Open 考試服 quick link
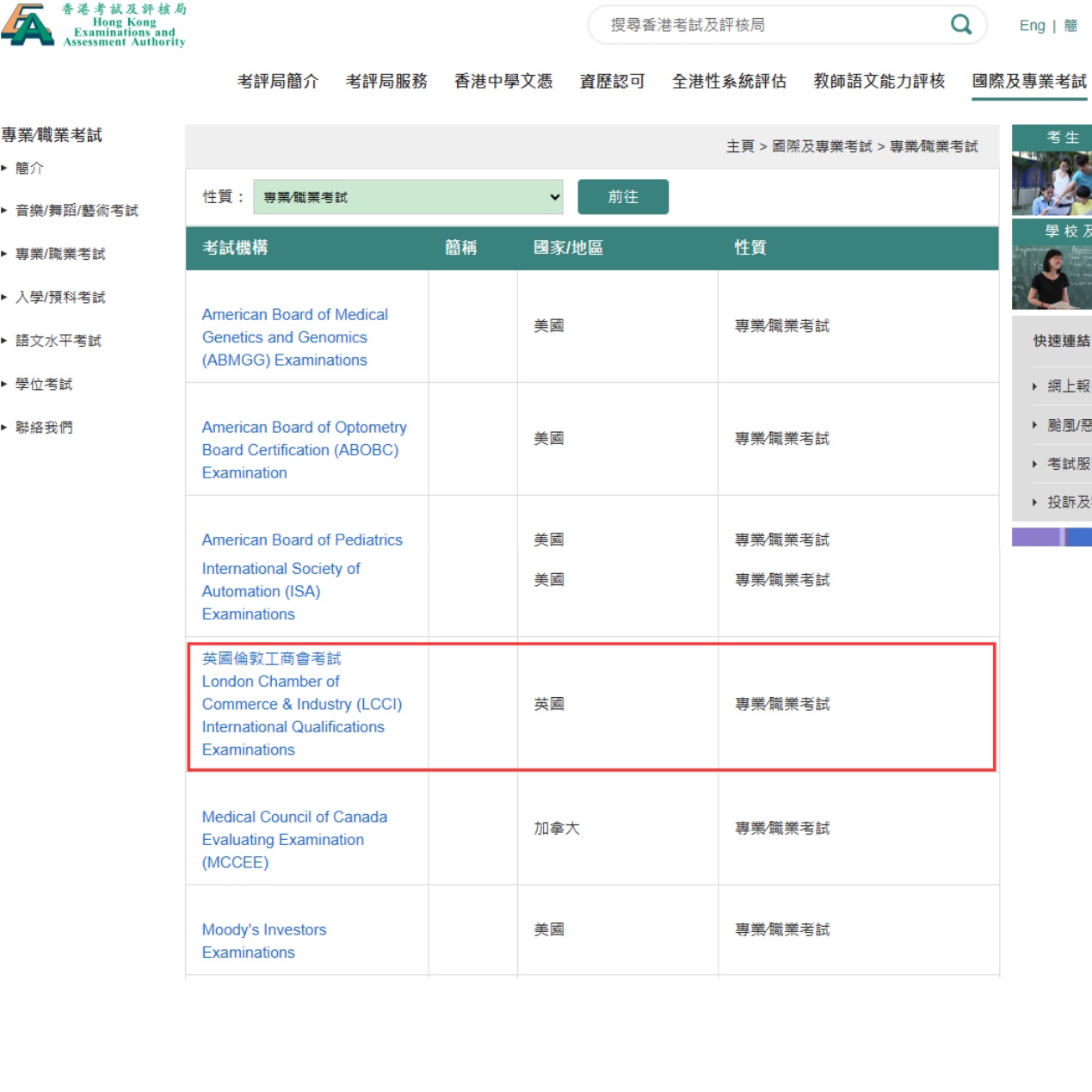Screen dimensions: 1092x1092 1069,464
